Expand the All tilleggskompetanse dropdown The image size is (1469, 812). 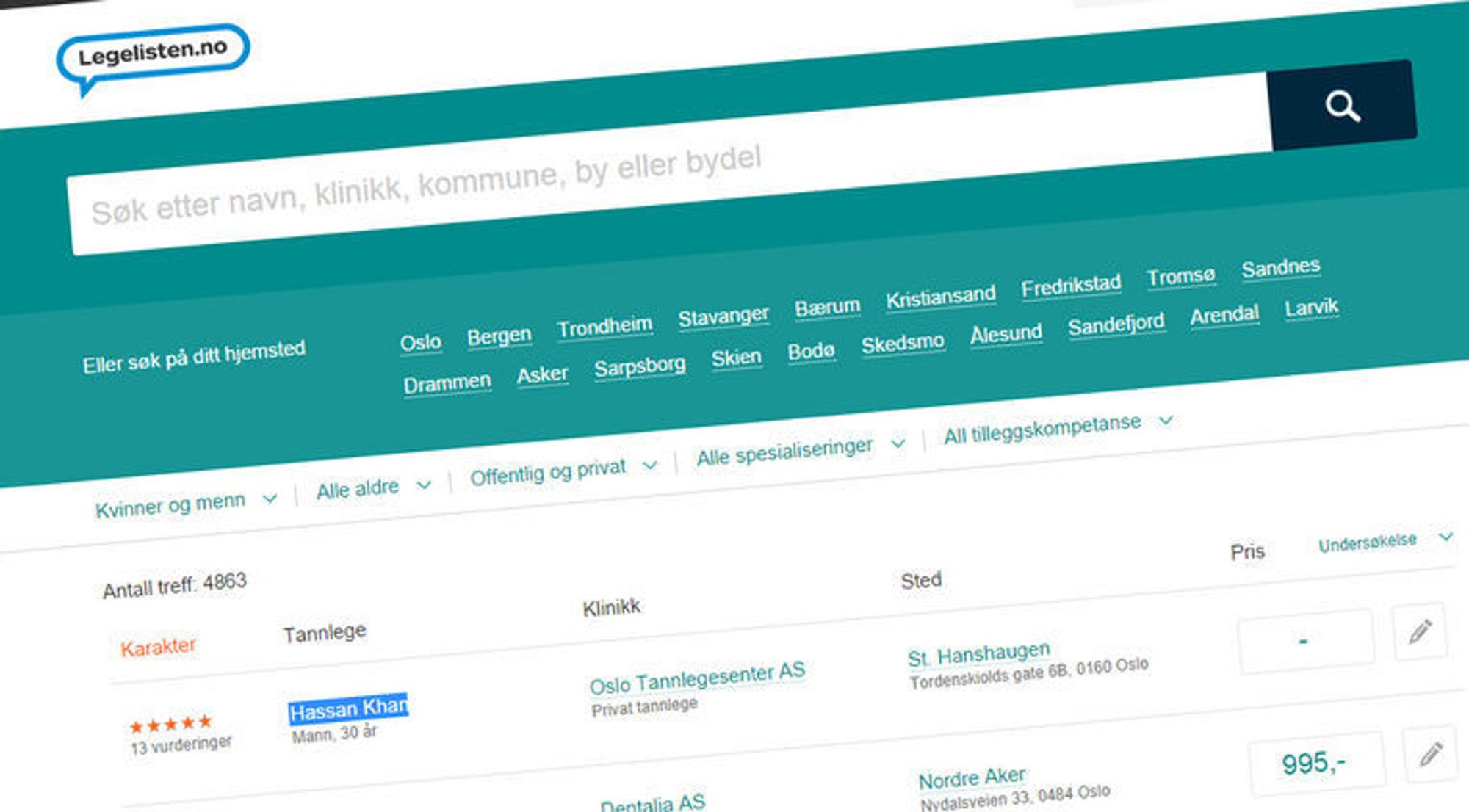point(1058,428)
